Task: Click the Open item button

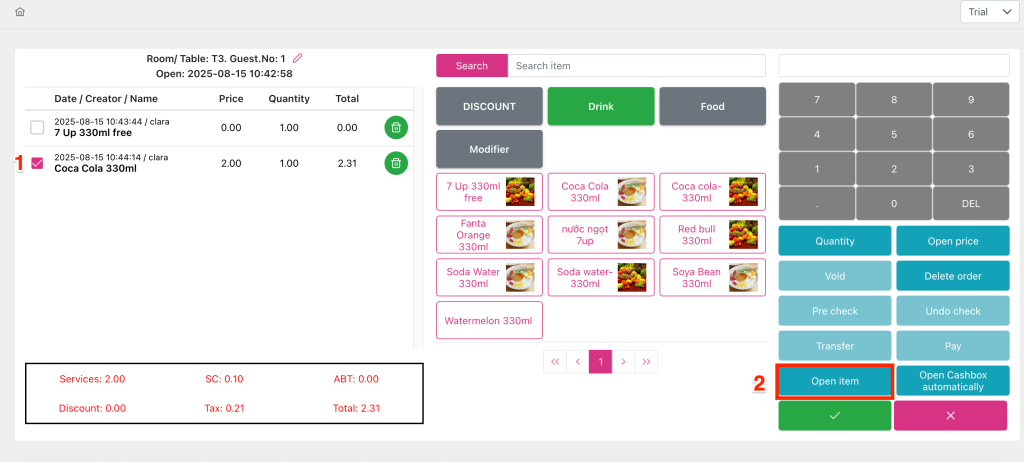Action: click(x=834, y=381)
